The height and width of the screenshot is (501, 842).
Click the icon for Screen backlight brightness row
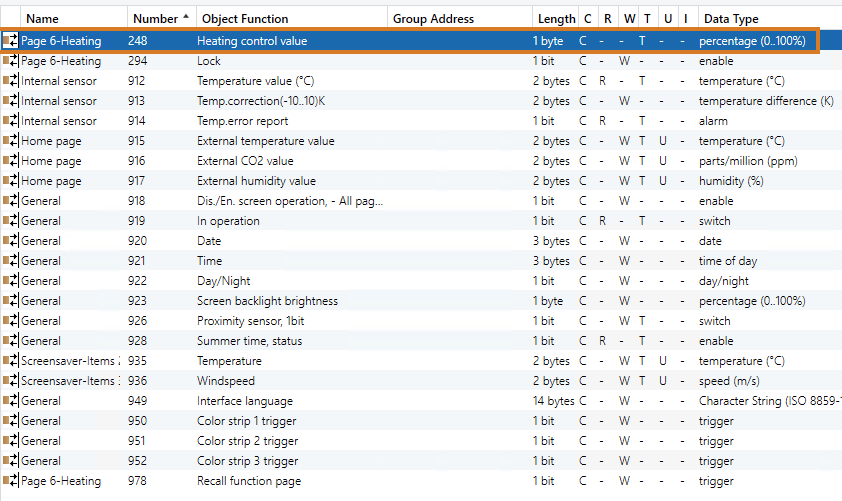pyautogui.click(x=11, y=301)
